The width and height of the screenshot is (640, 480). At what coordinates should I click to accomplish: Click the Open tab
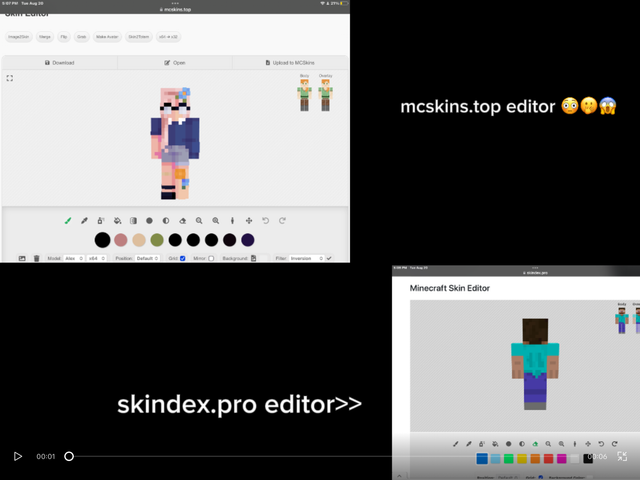pyautogui.click(x=175, y=63)
